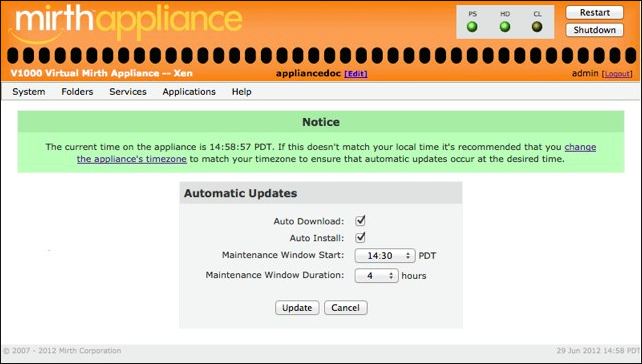Open the Applications menu

(189, 92)
